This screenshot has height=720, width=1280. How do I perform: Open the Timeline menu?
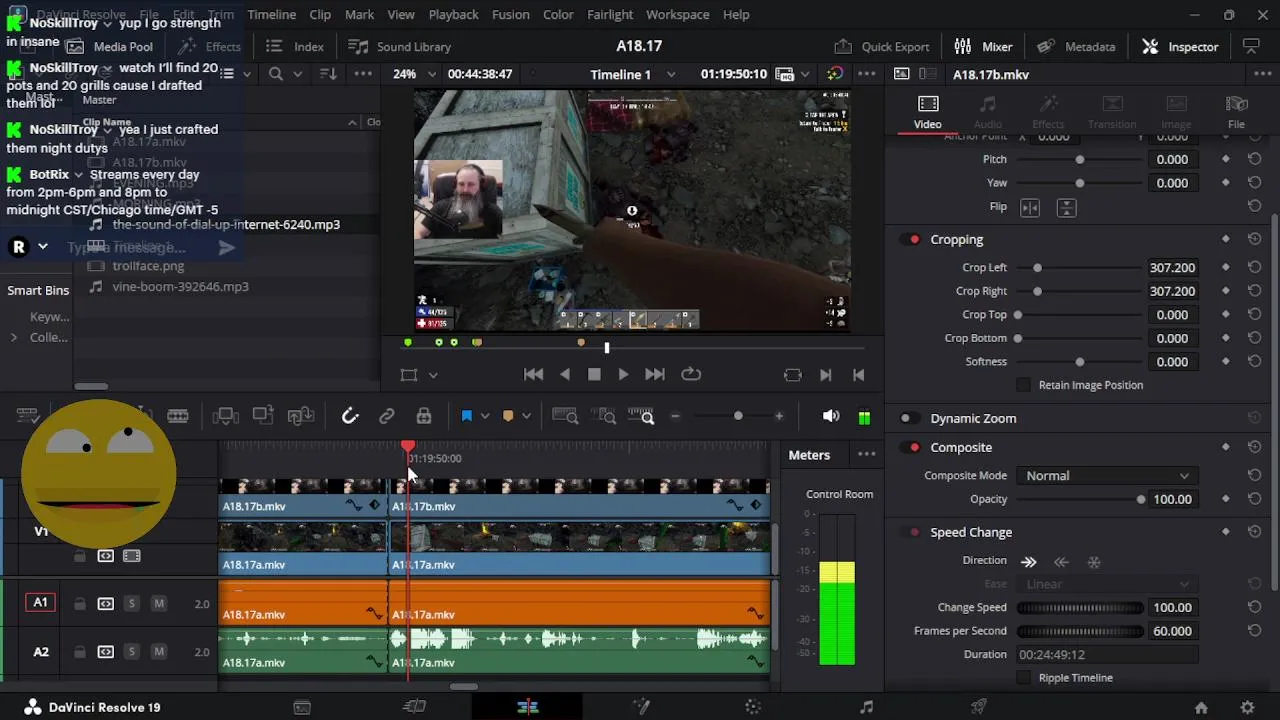(x=271, y=14)
